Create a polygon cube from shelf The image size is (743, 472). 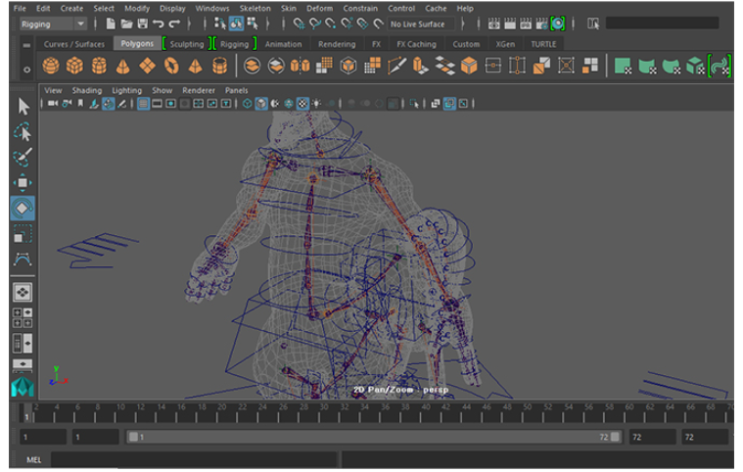(74, 65)
